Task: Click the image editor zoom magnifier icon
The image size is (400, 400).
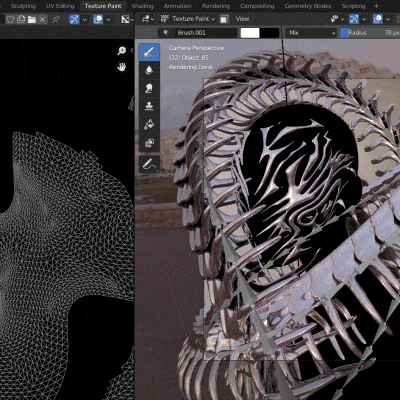Action: pyautogui.click(x=122, y=51)
